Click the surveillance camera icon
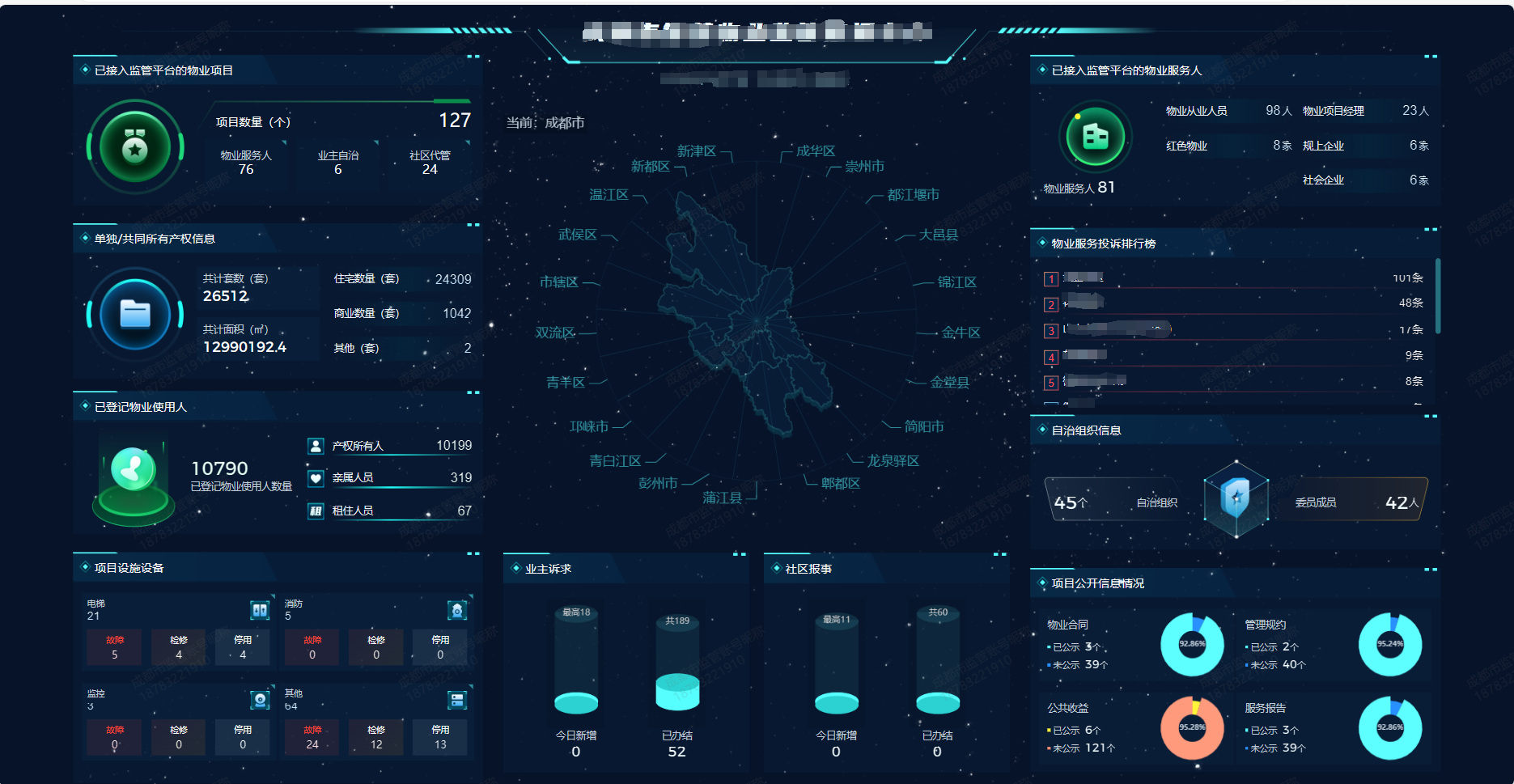 point(260,700)
